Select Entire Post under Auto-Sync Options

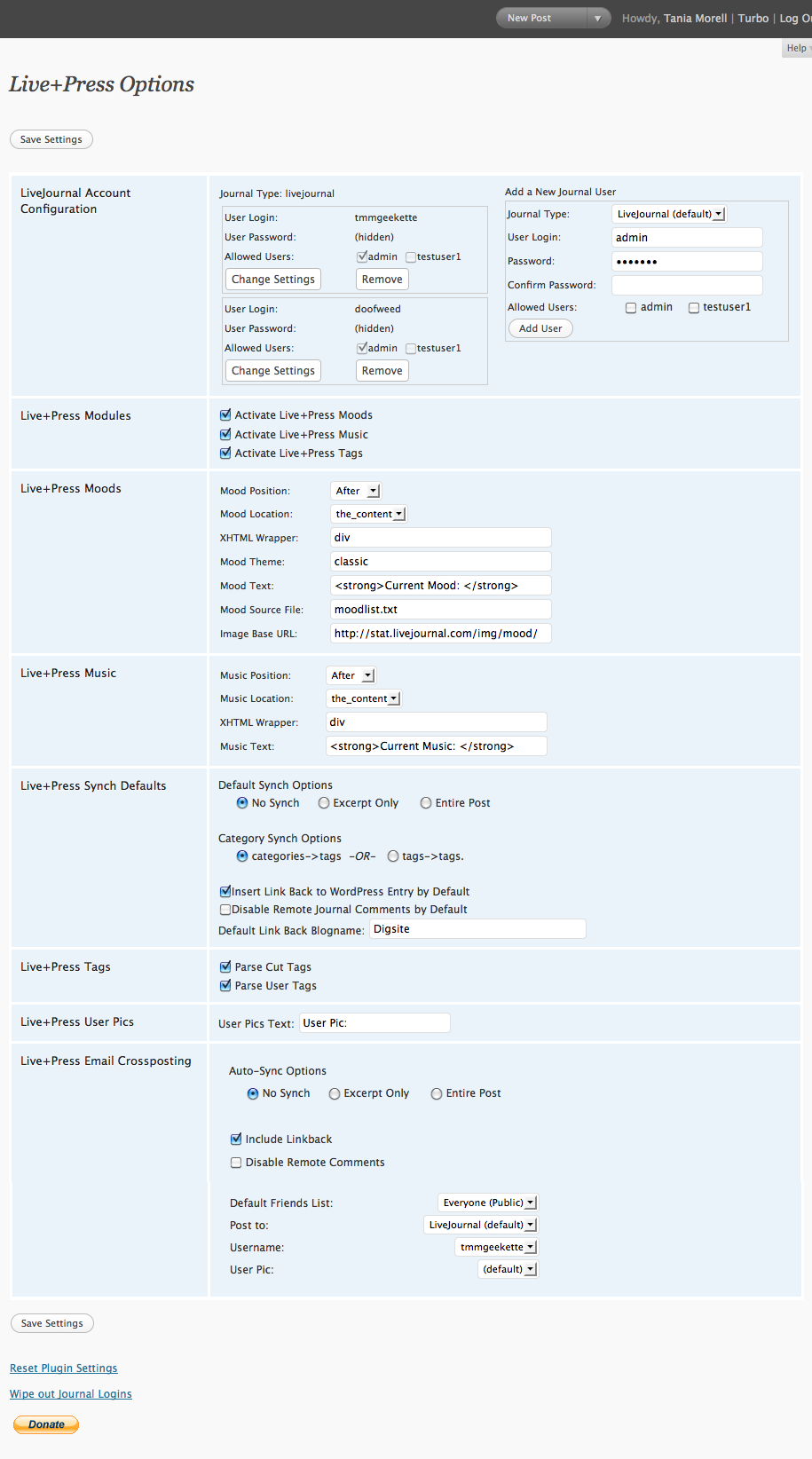[437, 1094]
